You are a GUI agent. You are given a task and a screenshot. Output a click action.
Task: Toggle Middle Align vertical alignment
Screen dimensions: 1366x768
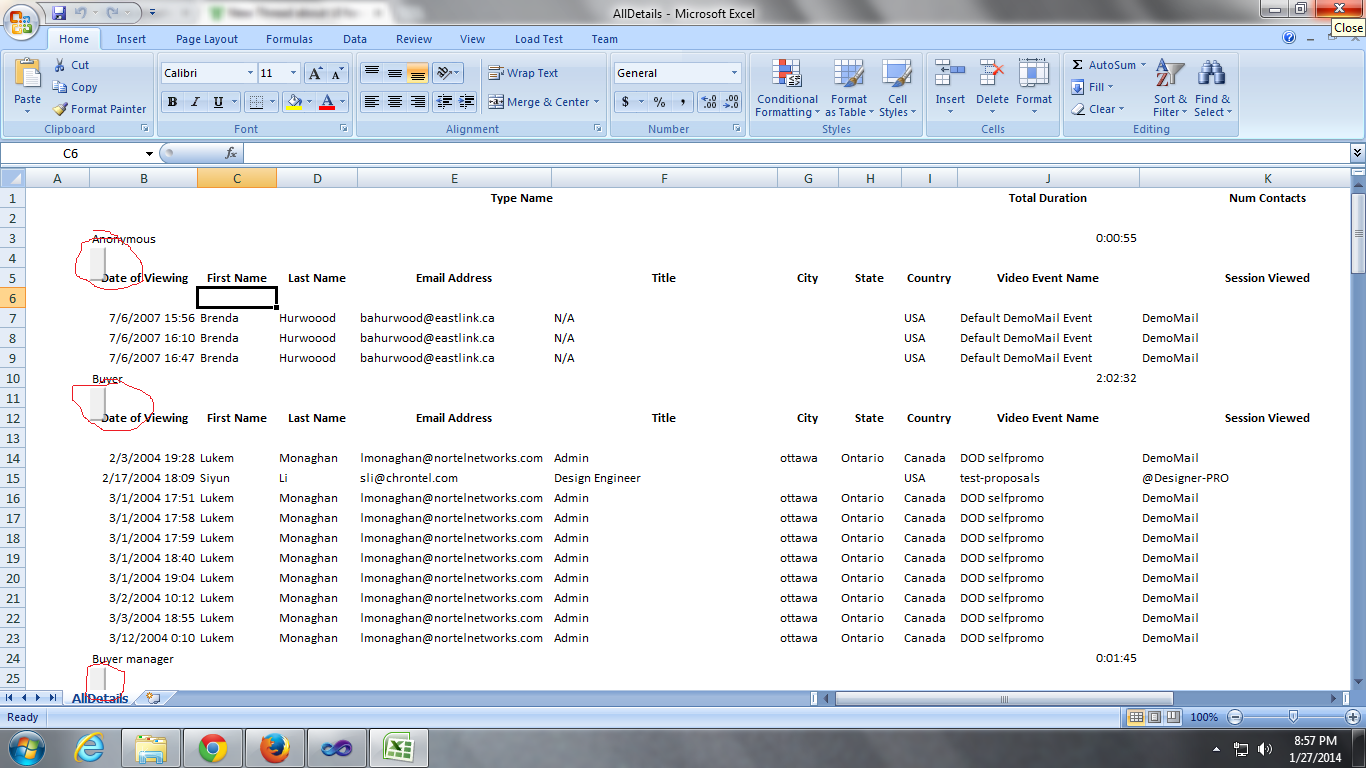395,73
